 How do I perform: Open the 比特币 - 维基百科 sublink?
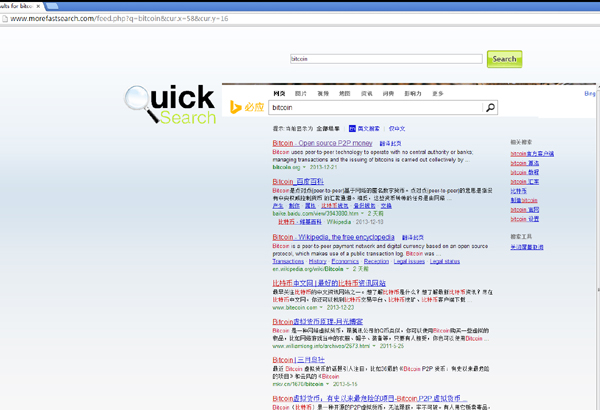(300, 222)
